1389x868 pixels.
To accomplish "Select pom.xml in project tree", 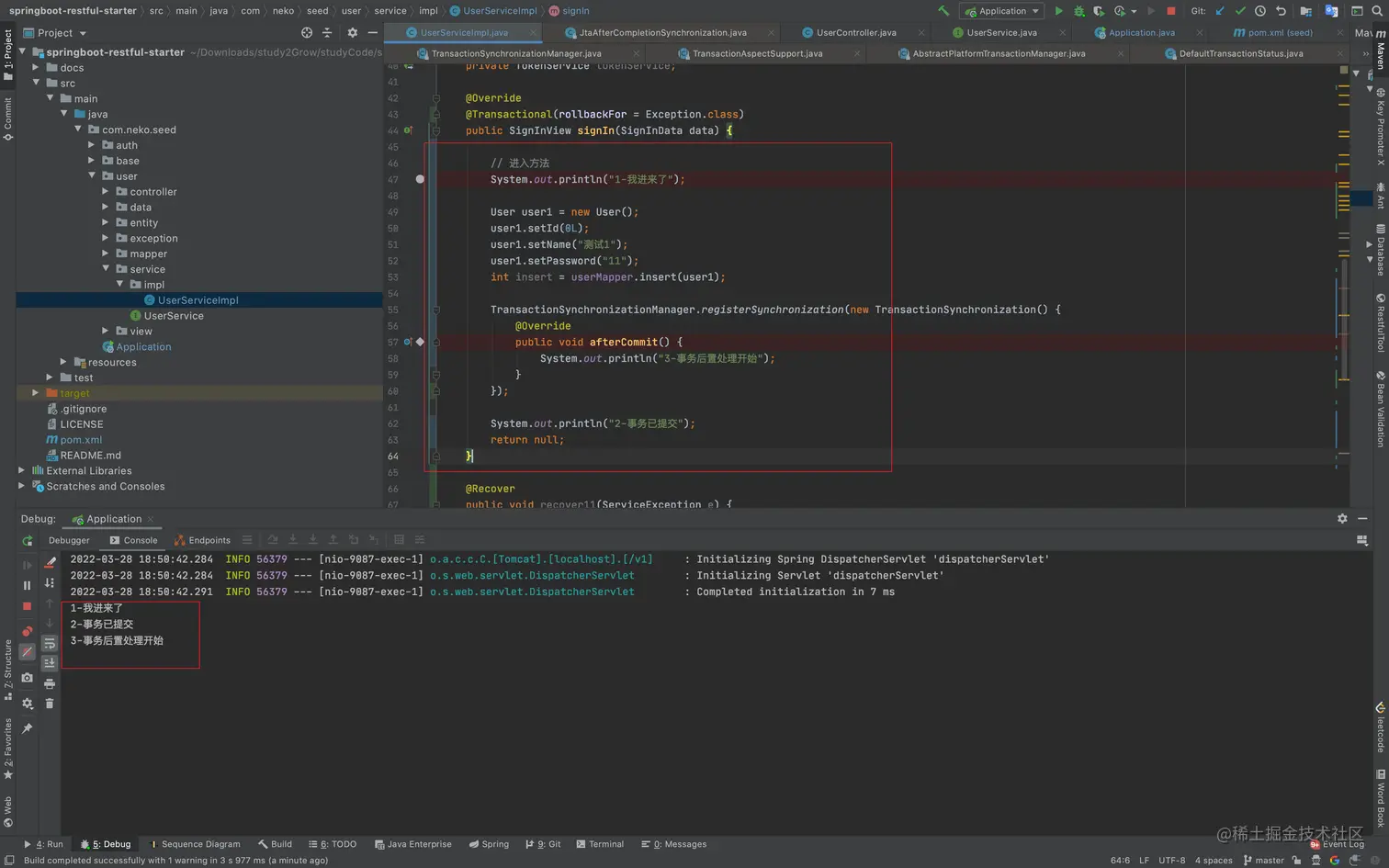I will pyautogui.click(x=81, y=440).
